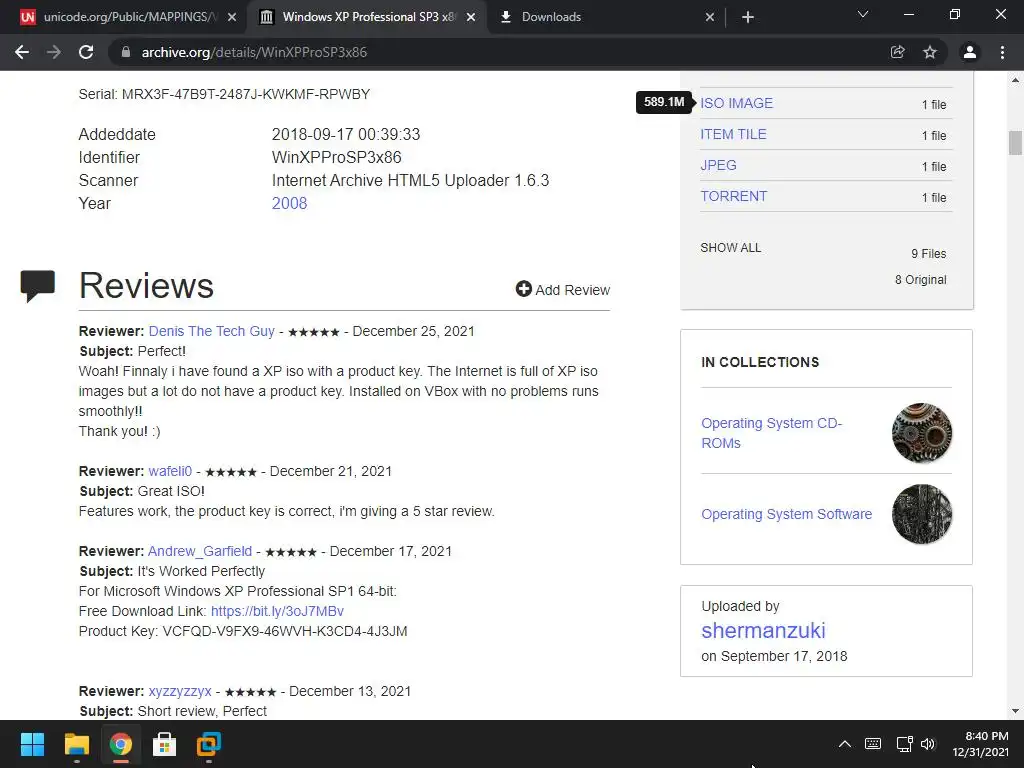Open the TORRENT download link
Image resolution: width=1024 pixels, height=768 pixels.
point(733,196)
